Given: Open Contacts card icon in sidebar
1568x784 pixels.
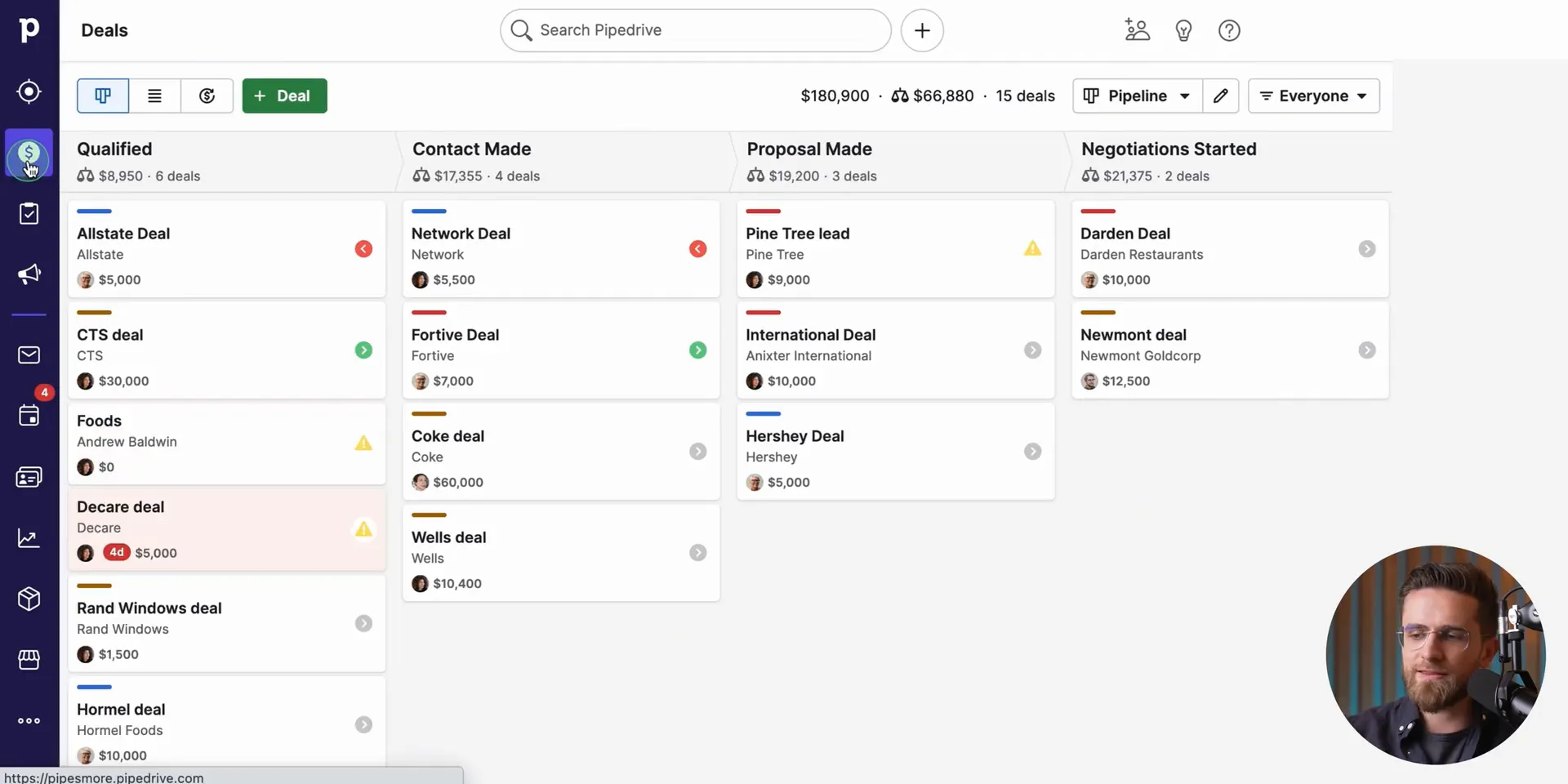Looking at the screenshot, I should (x=29, y=477).
